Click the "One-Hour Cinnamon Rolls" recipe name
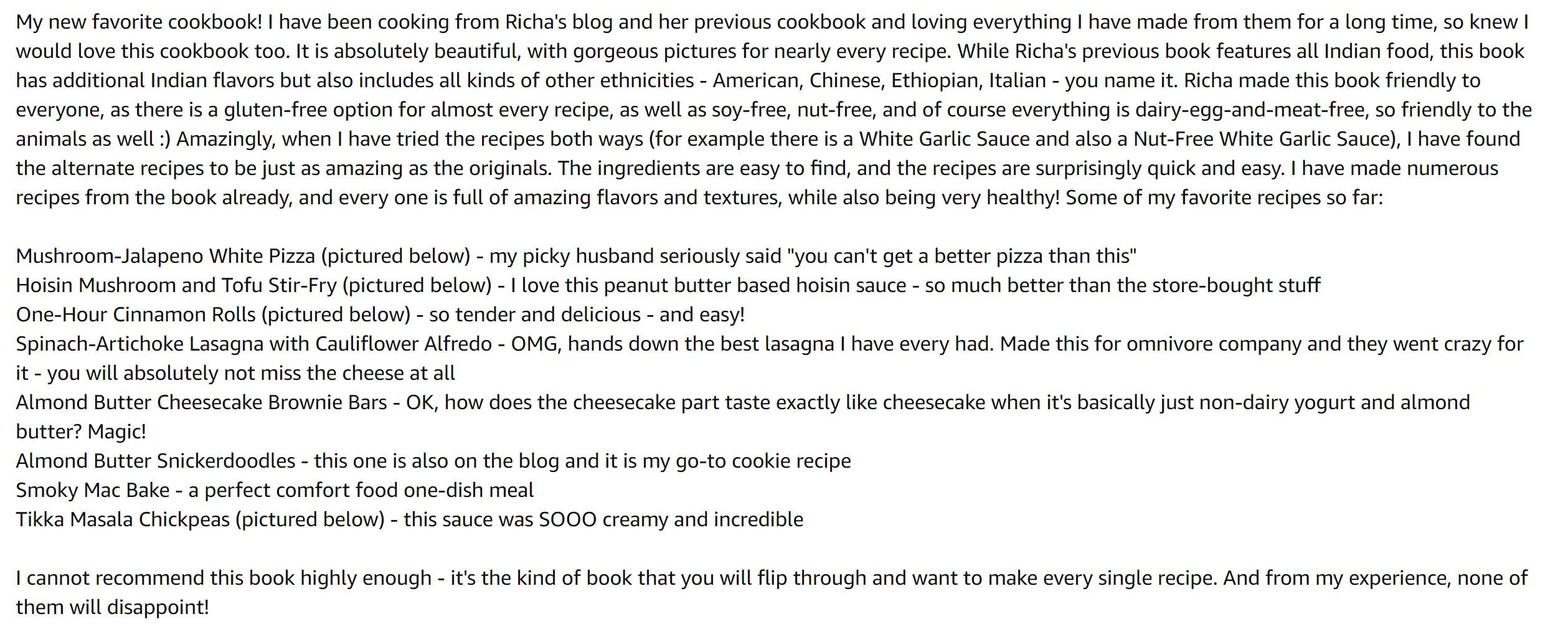The width and height of the screenshot is (1568, 624). coord(135,314)
